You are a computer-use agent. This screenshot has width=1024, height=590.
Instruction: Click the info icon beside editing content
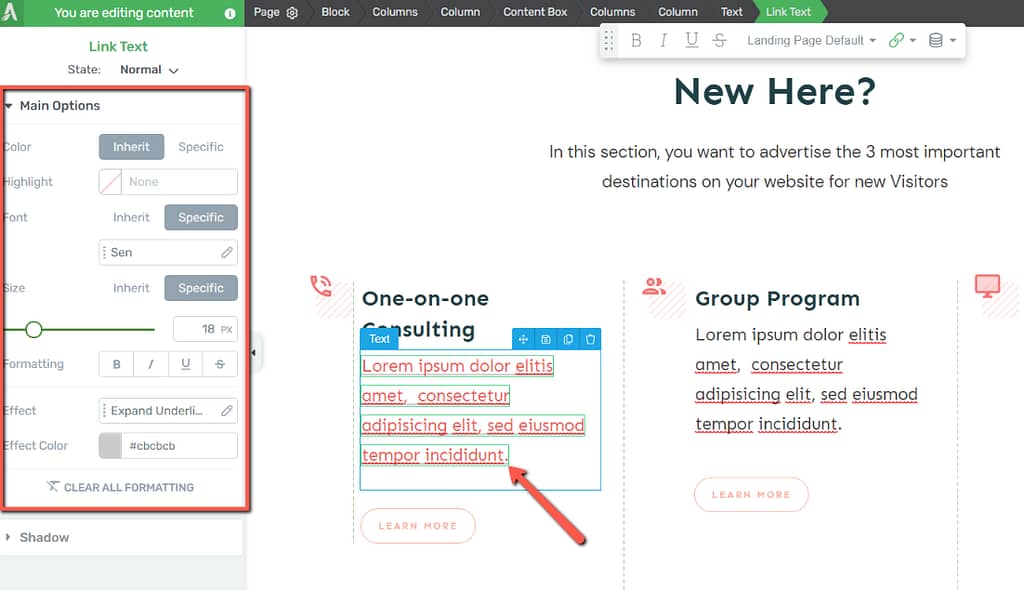click(230, 13)
